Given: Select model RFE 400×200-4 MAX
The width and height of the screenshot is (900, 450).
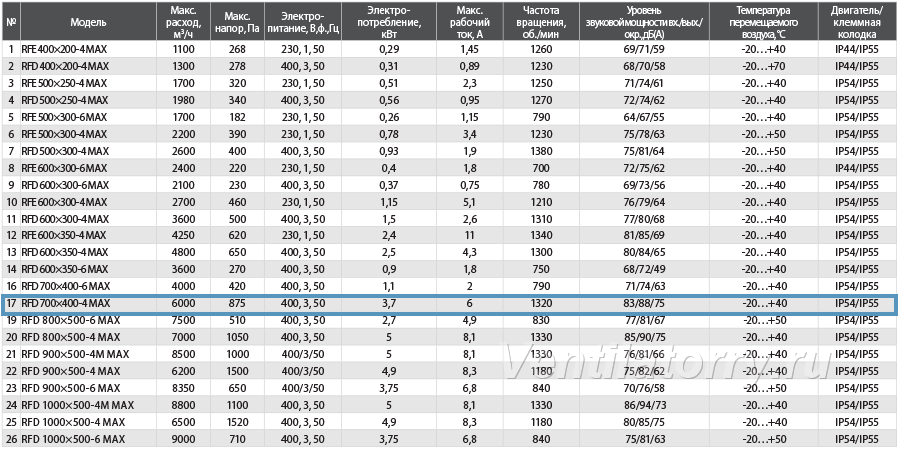Looking at the screenshot, I should tap(88, 49).
